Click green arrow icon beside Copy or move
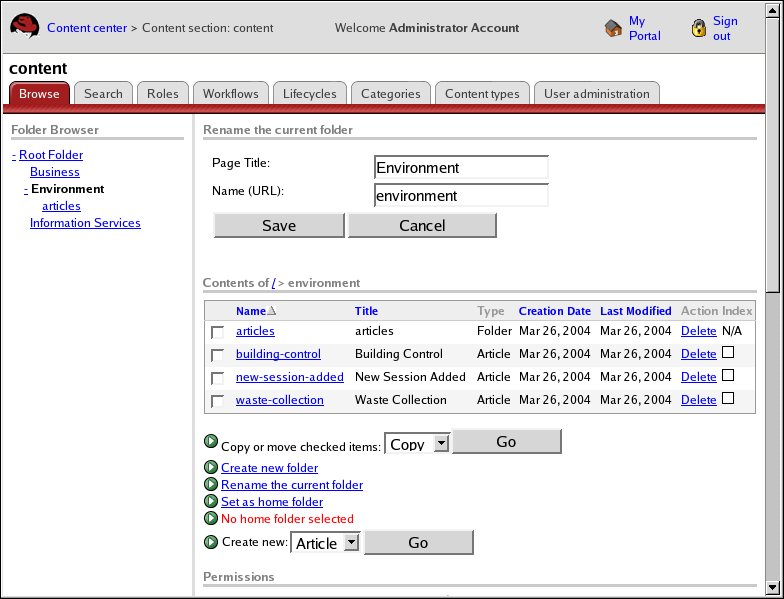784x599 pixels. 211,441
